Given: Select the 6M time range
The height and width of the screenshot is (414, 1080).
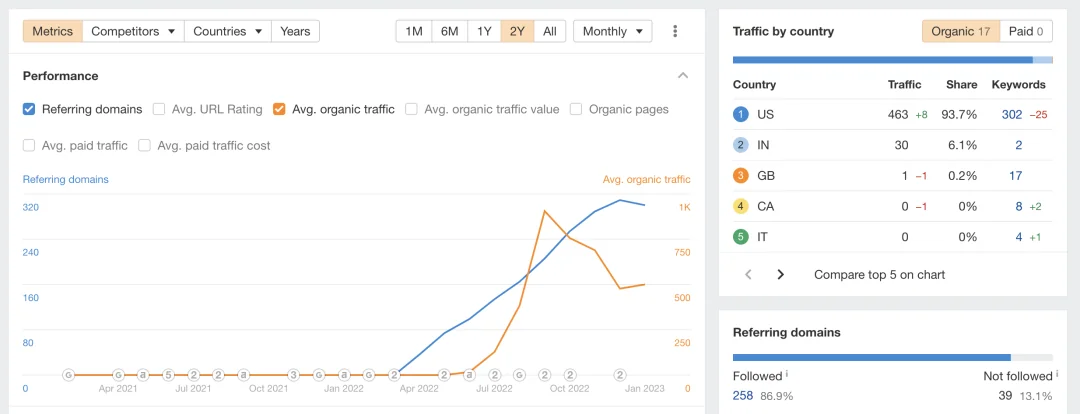Looking at the screenshot, I should [450, 31].
